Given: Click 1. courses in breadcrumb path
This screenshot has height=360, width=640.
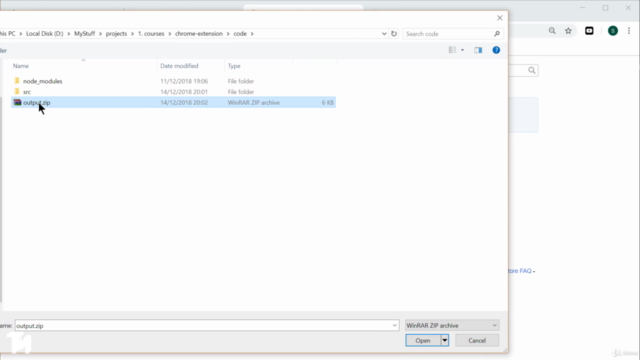Looking at the screenshot, I should (151, 34).
